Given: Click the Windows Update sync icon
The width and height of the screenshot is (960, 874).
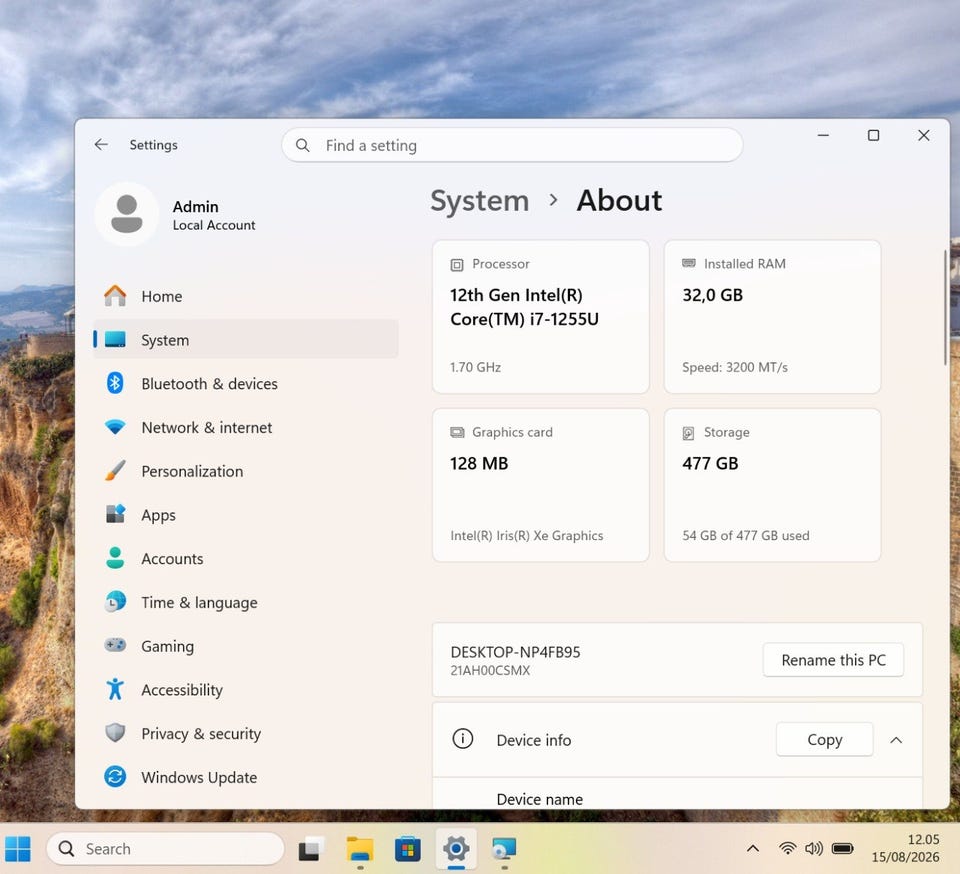Looking at the screenshot, I should [x=115, y=777].
